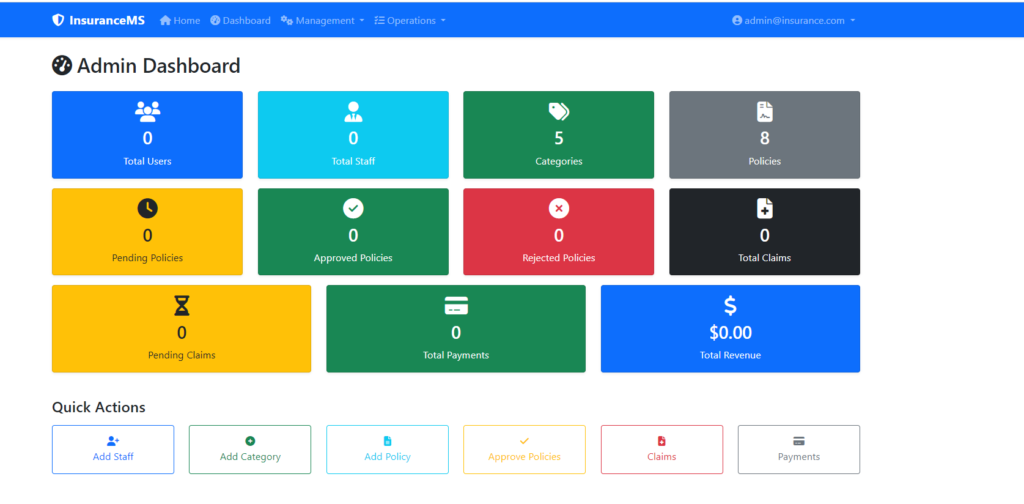Click the contract icon on Policies card

(x=765, y=112)
